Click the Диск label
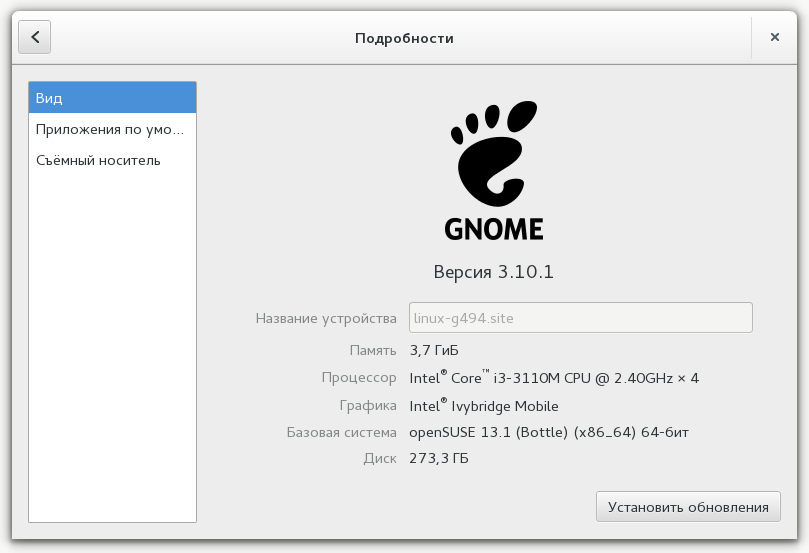Screen dimensions: 809x553 click(380, 459)
